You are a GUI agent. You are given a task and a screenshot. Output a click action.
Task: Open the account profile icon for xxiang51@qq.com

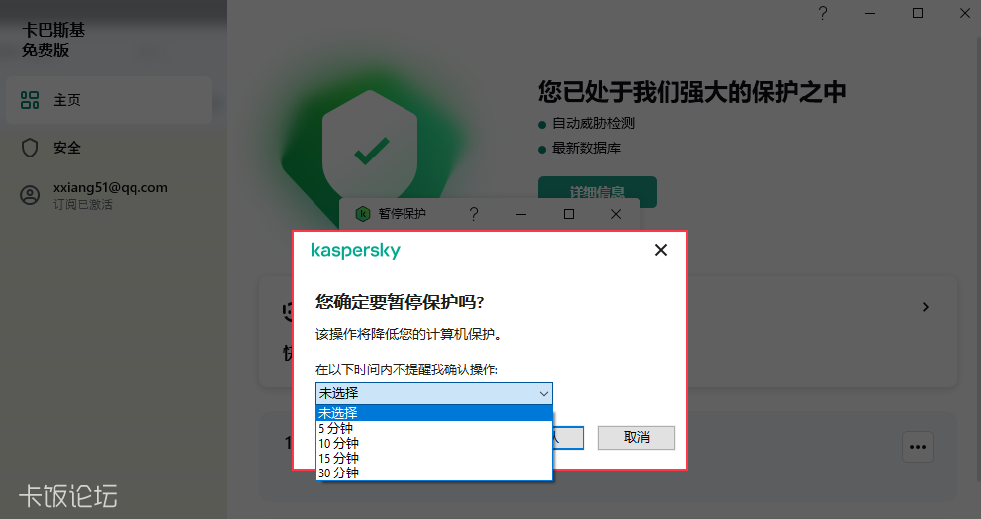pyautogui.click(x=30, y=195)
